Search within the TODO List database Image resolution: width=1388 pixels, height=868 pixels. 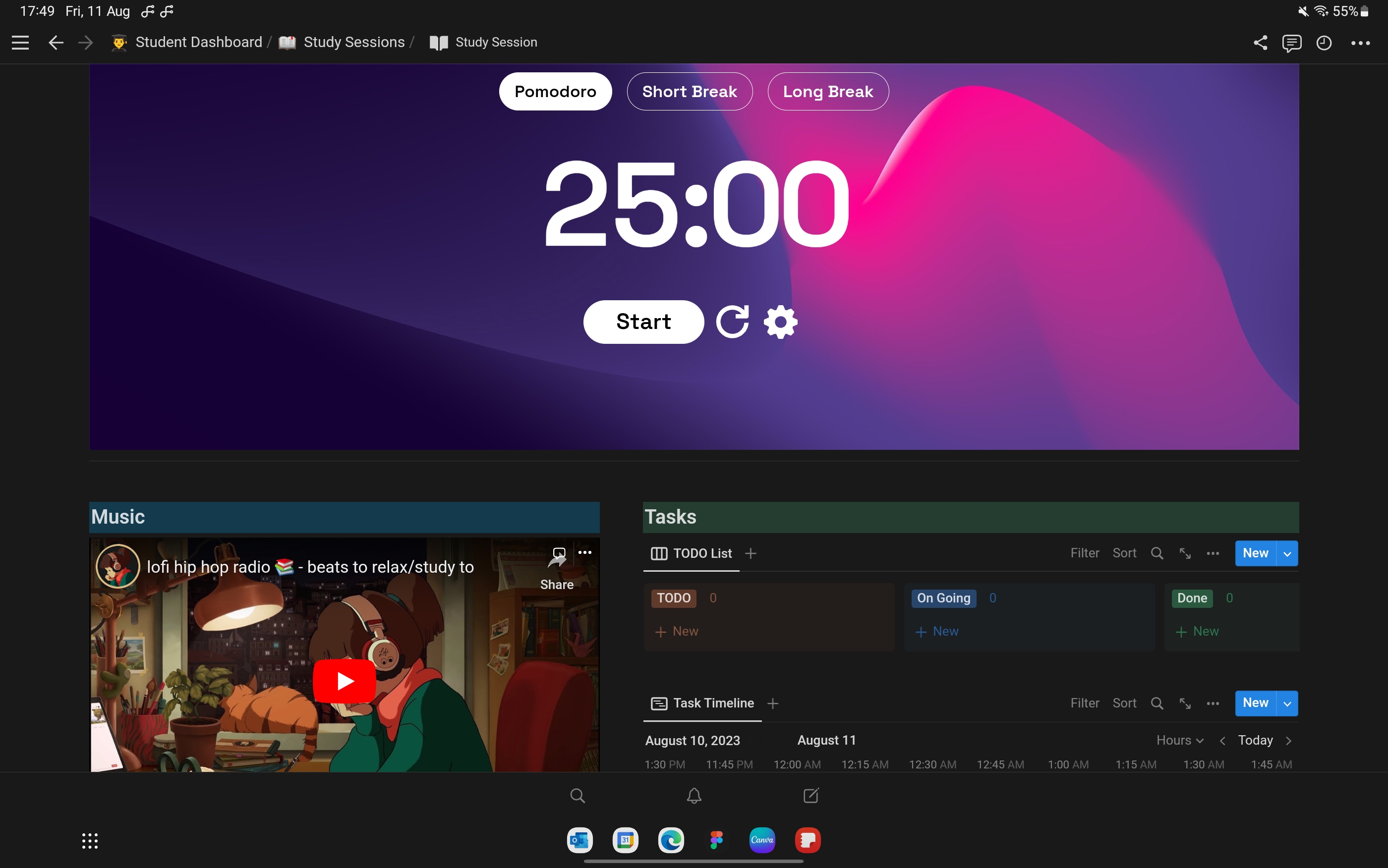pos(1157,553)
